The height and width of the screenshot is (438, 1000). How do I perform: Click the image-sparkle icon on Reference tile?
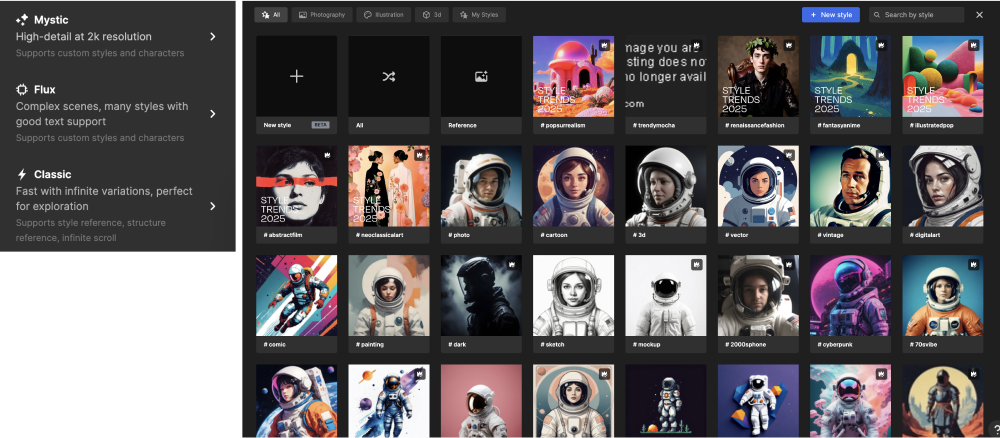482,77
